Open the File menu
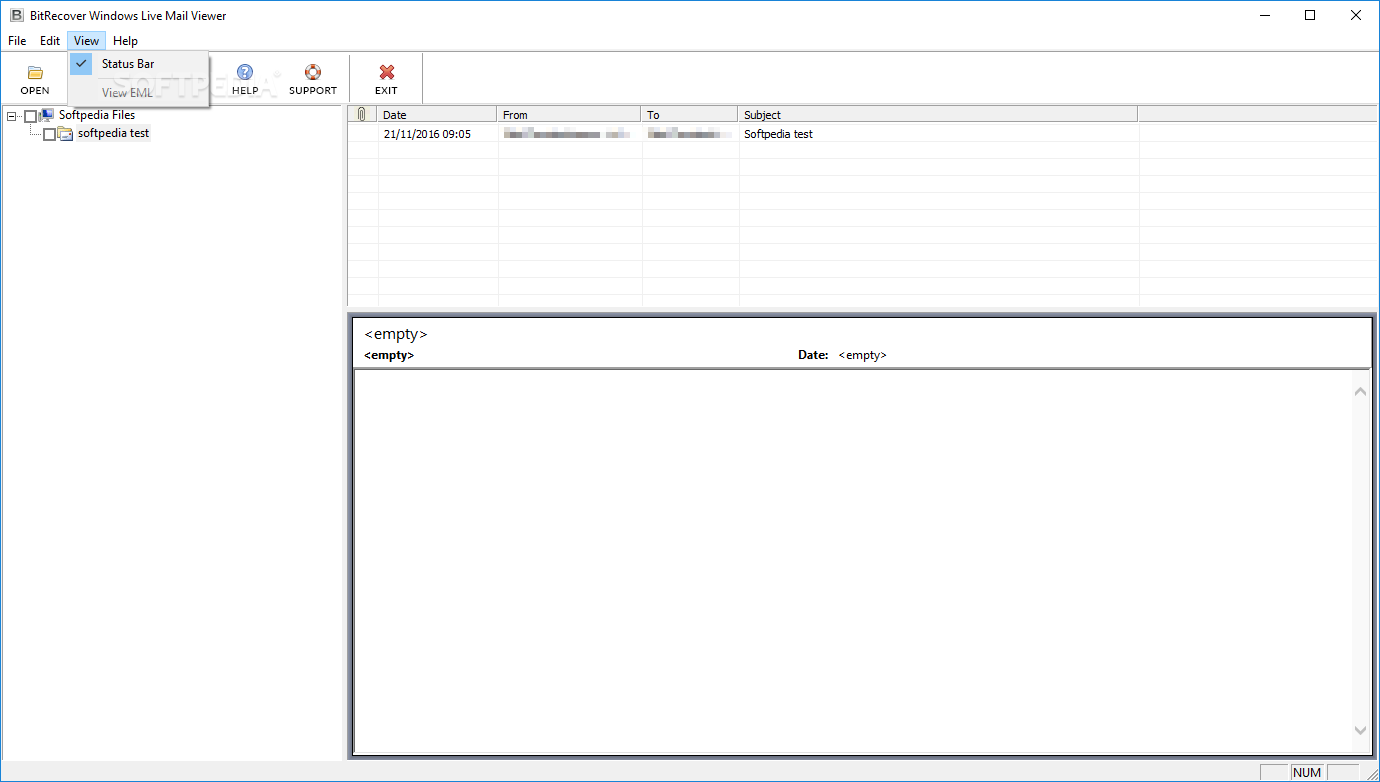Viewport: 1380px width, 782px height. (x=17, y=41)
